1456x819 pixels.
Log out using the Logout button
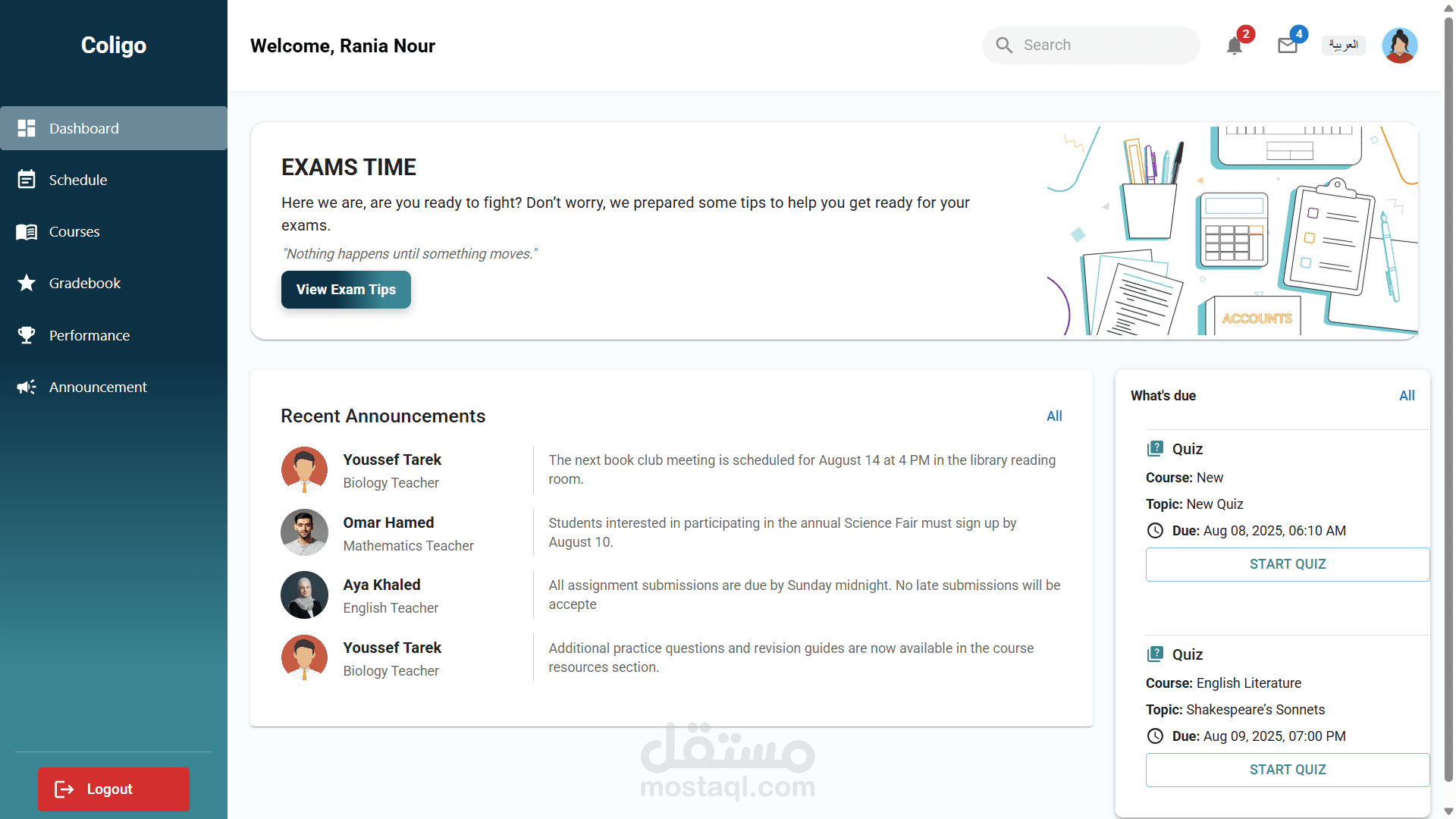[114, 789]
